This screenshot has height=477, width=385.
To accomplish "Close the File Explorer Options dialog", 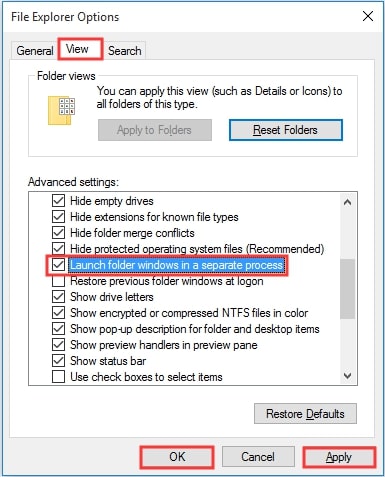I will click(x=368, y=16).
